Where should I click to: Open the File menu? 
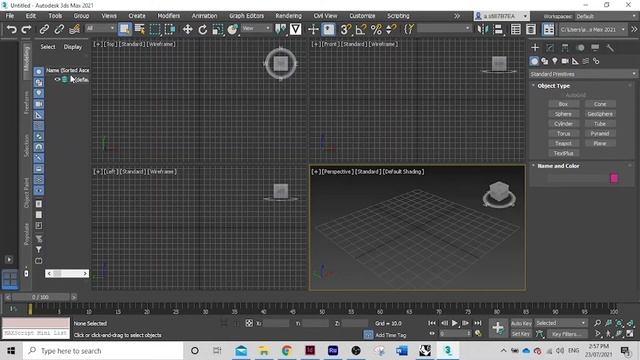[x=10, y=16]
